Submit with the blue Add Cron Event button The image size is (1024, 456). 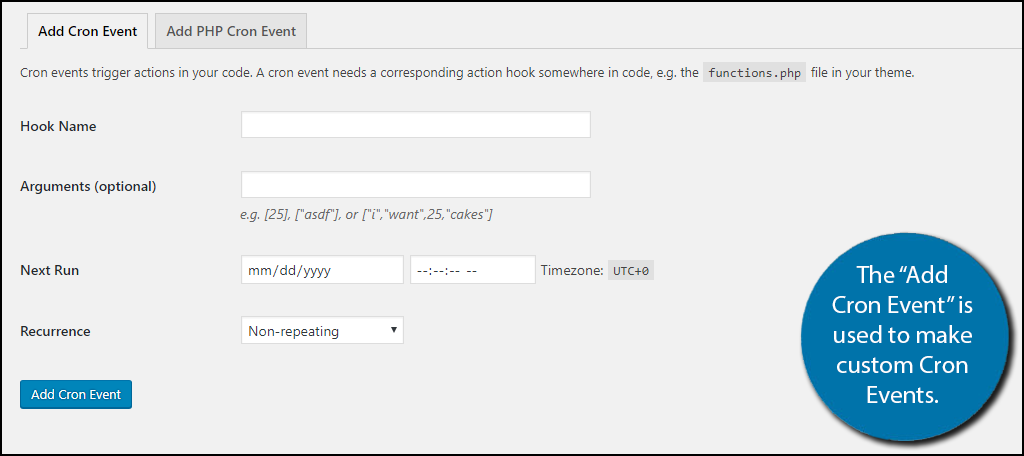76,394
